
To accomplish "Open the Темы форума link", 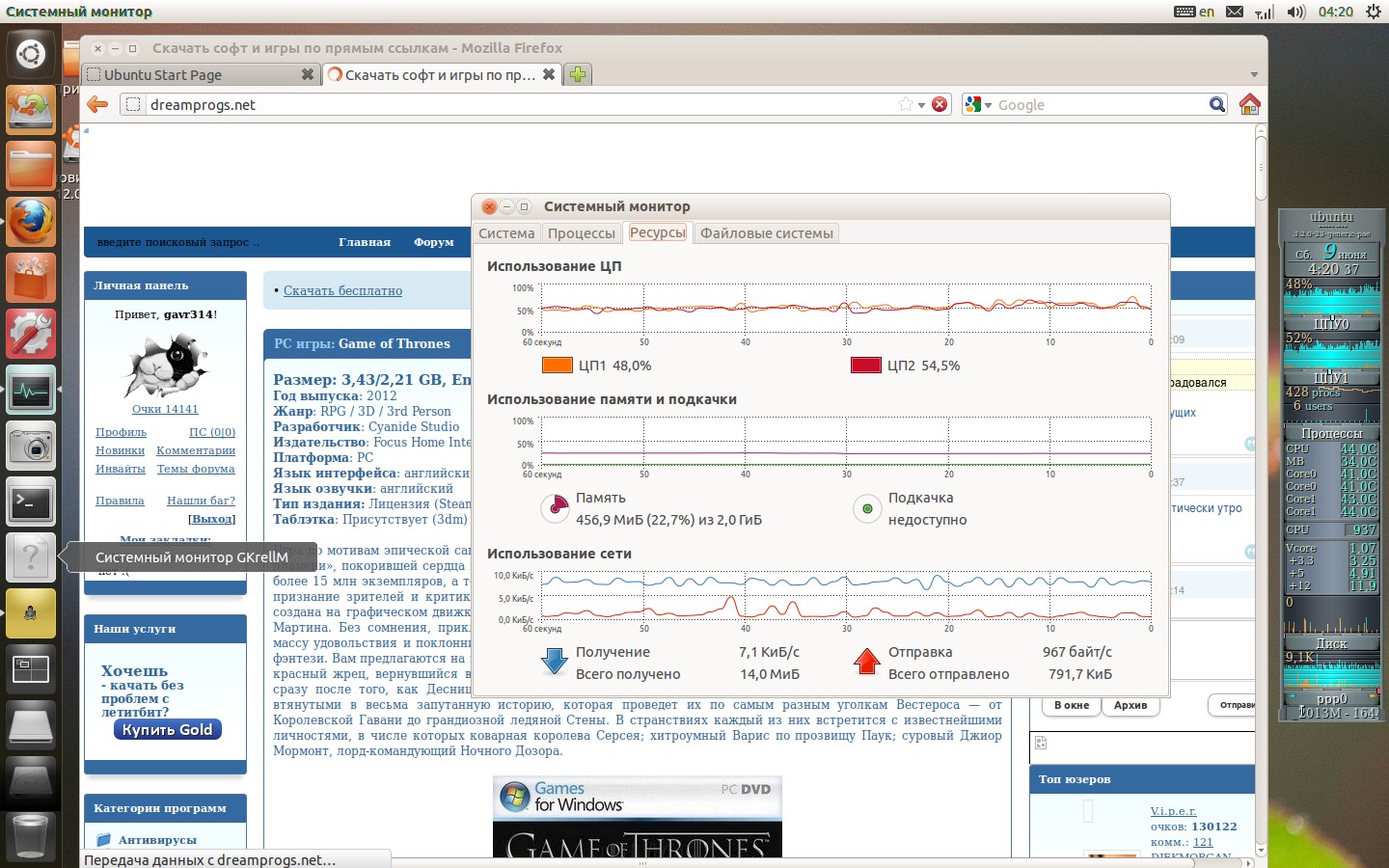I will [196, 469].
